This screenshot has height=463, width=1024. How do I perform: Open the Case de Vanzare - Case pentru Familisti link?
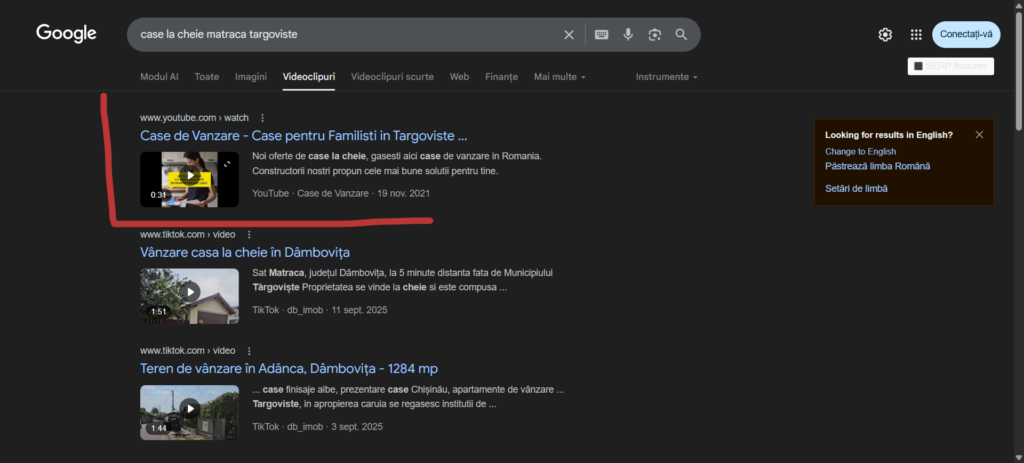pyautogui.click(x=304, y=136)
